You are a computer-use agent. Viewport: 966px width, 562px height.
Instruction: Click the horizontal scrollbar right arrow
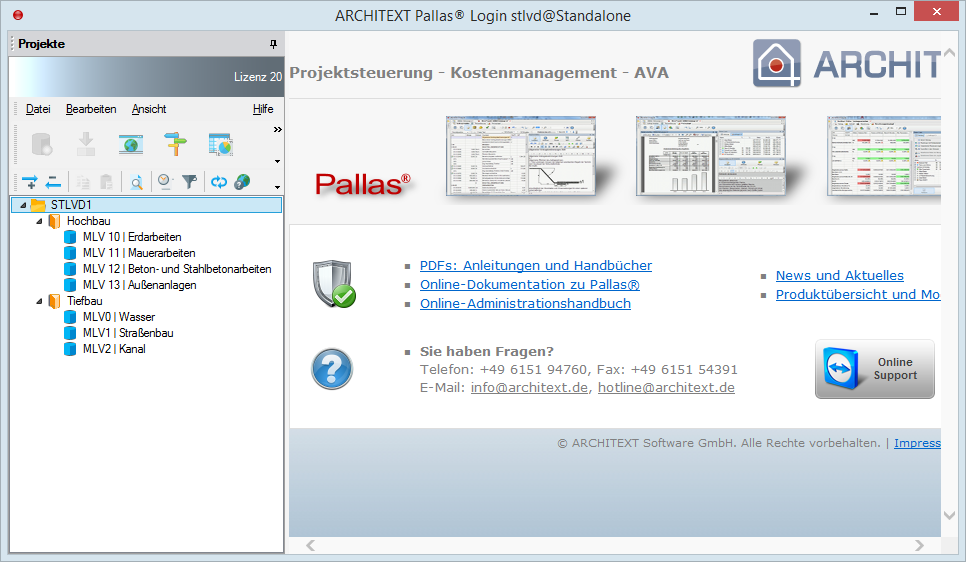point(919,545)
